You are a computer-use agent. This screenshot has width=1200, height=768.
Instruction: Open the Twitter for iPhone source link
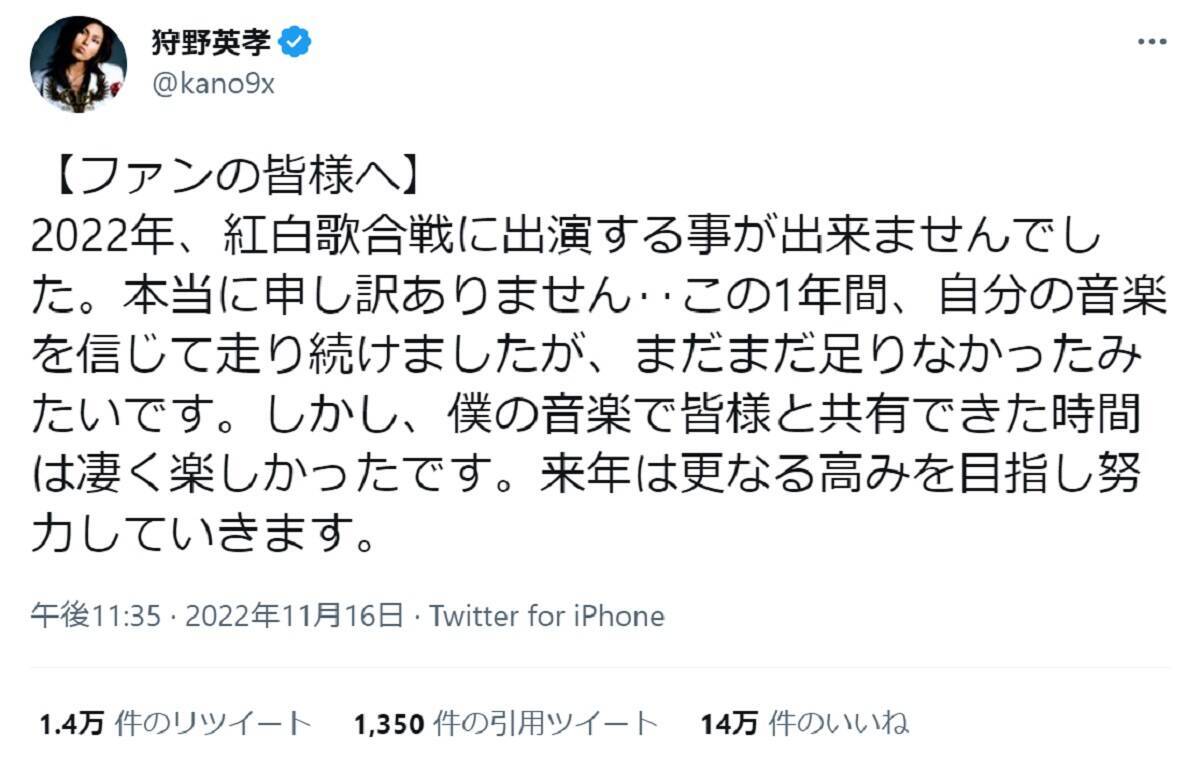[x=546, y=615]
